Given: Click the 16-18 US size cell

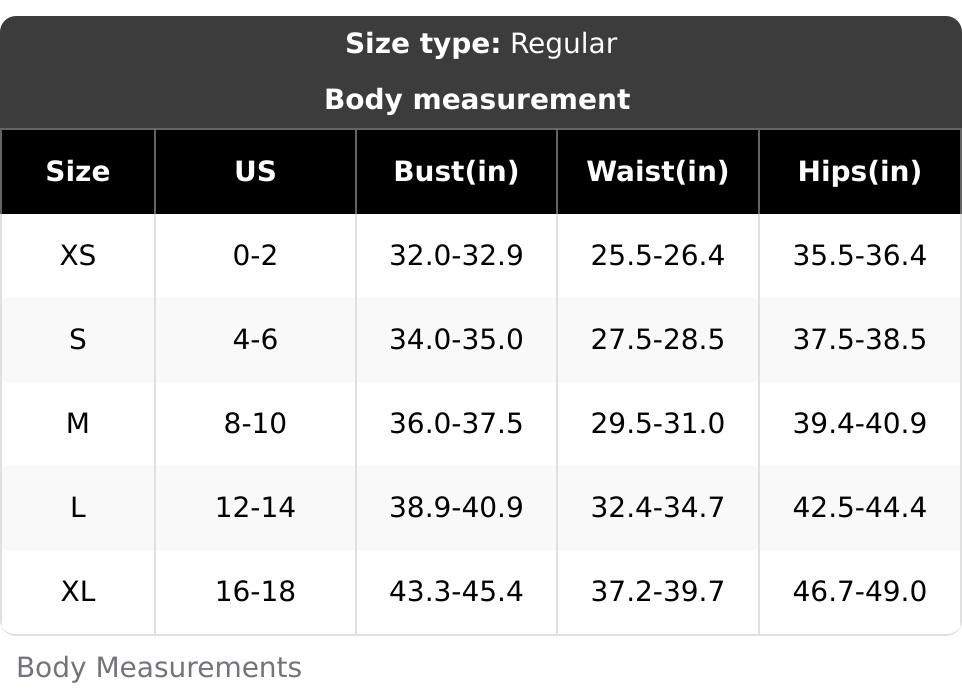Looking at the screenshot, I should pos(255,591).
